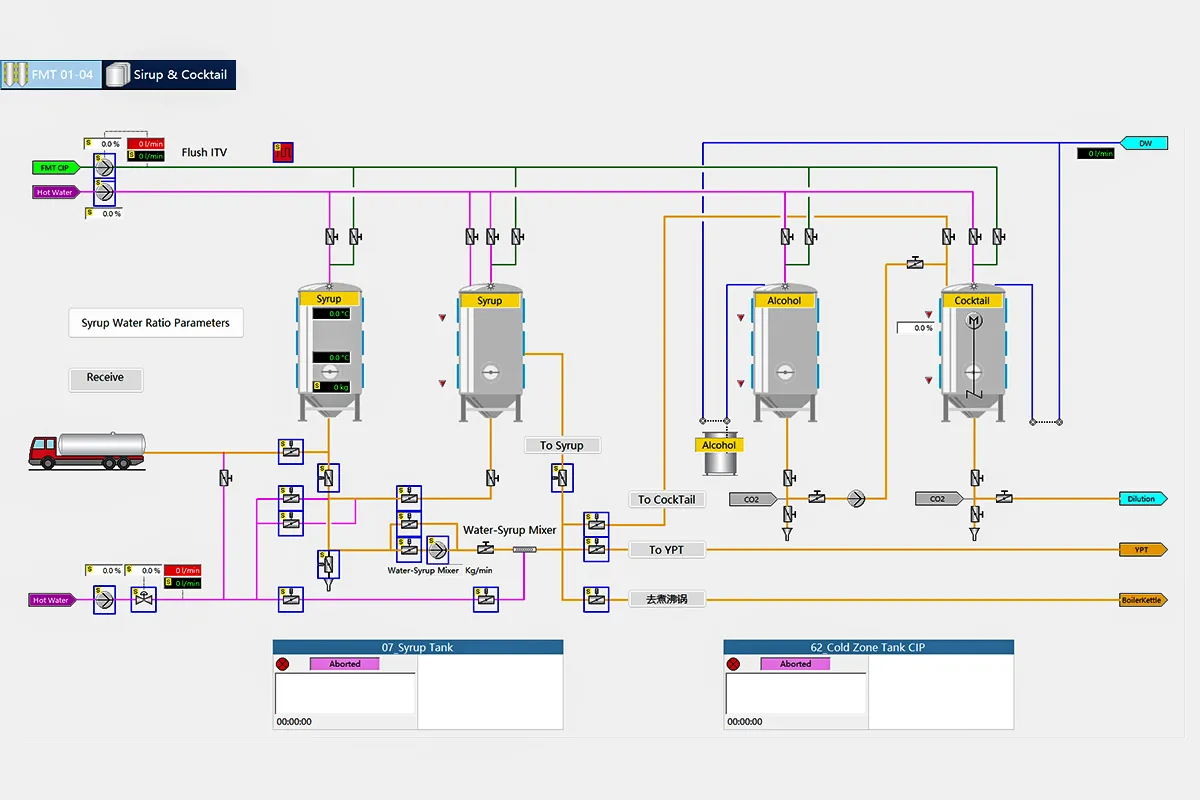Viewport: 1200px width, 800px height.
Task: Click outlet valve directly below Cocktail tank
Action: click(975, 477)
